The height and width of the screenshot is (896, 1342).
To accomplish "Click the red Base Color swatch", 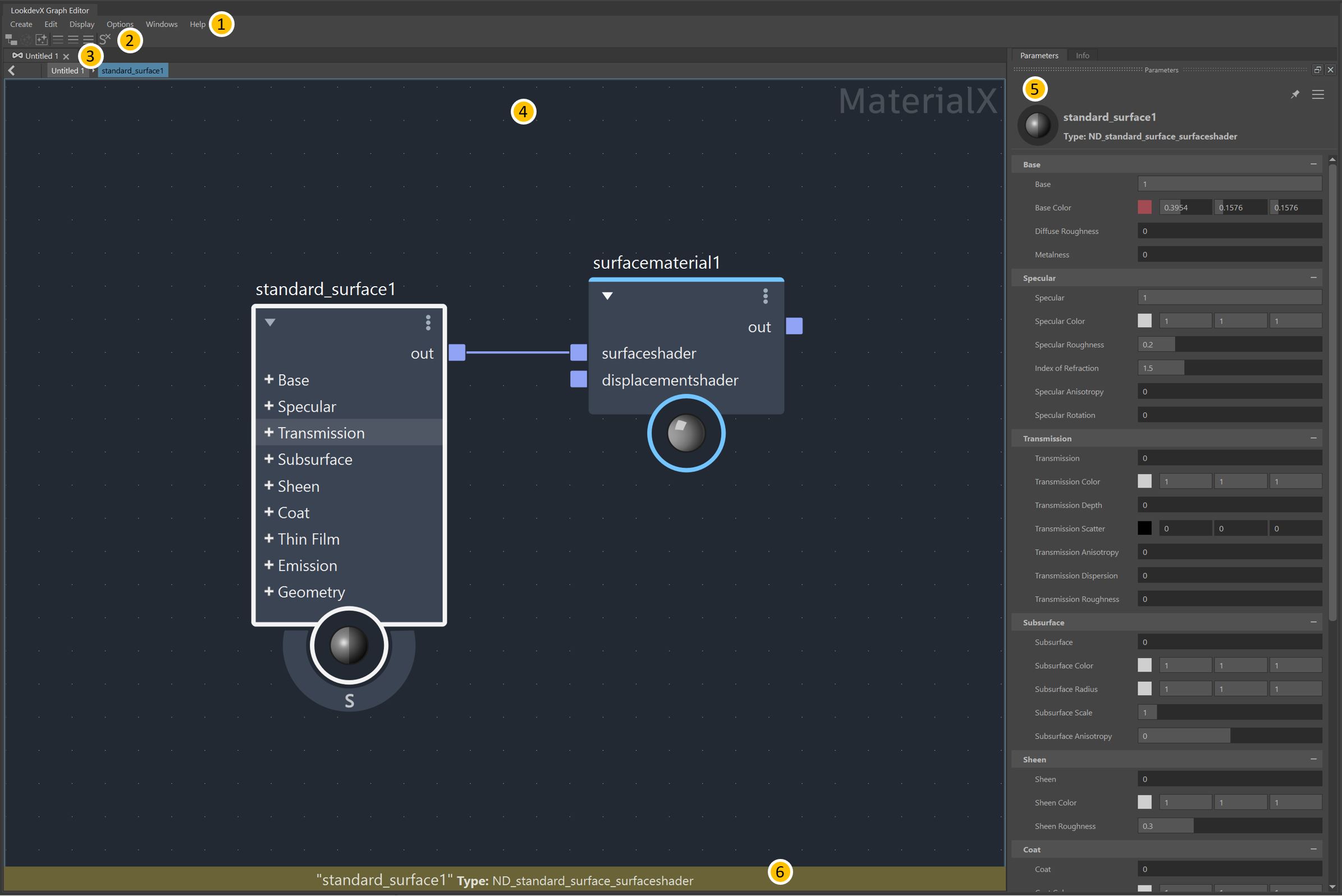I will coord(1144,208).
